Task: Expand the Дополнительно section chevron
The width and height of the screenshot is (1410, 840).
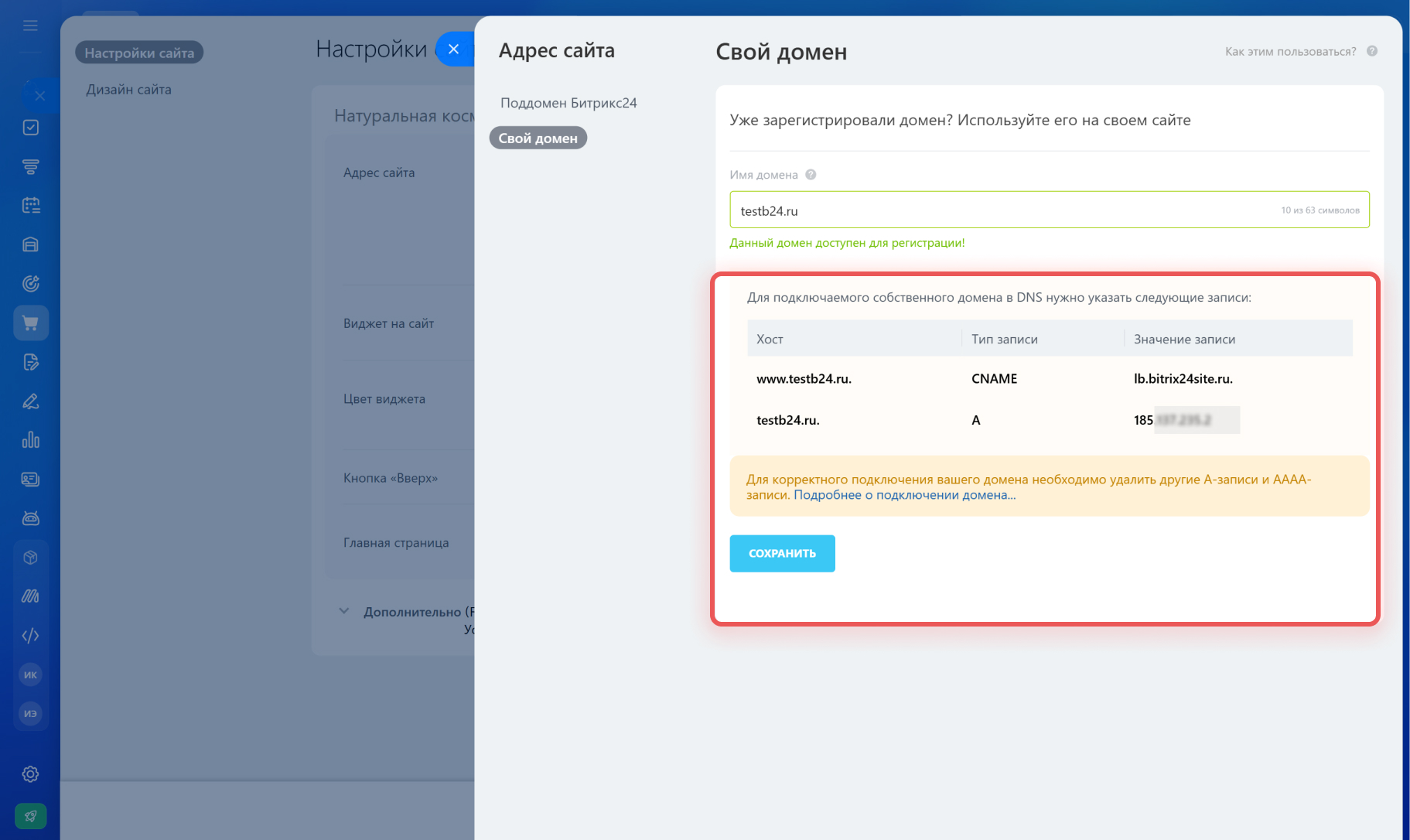Action: tap(344, 611)
